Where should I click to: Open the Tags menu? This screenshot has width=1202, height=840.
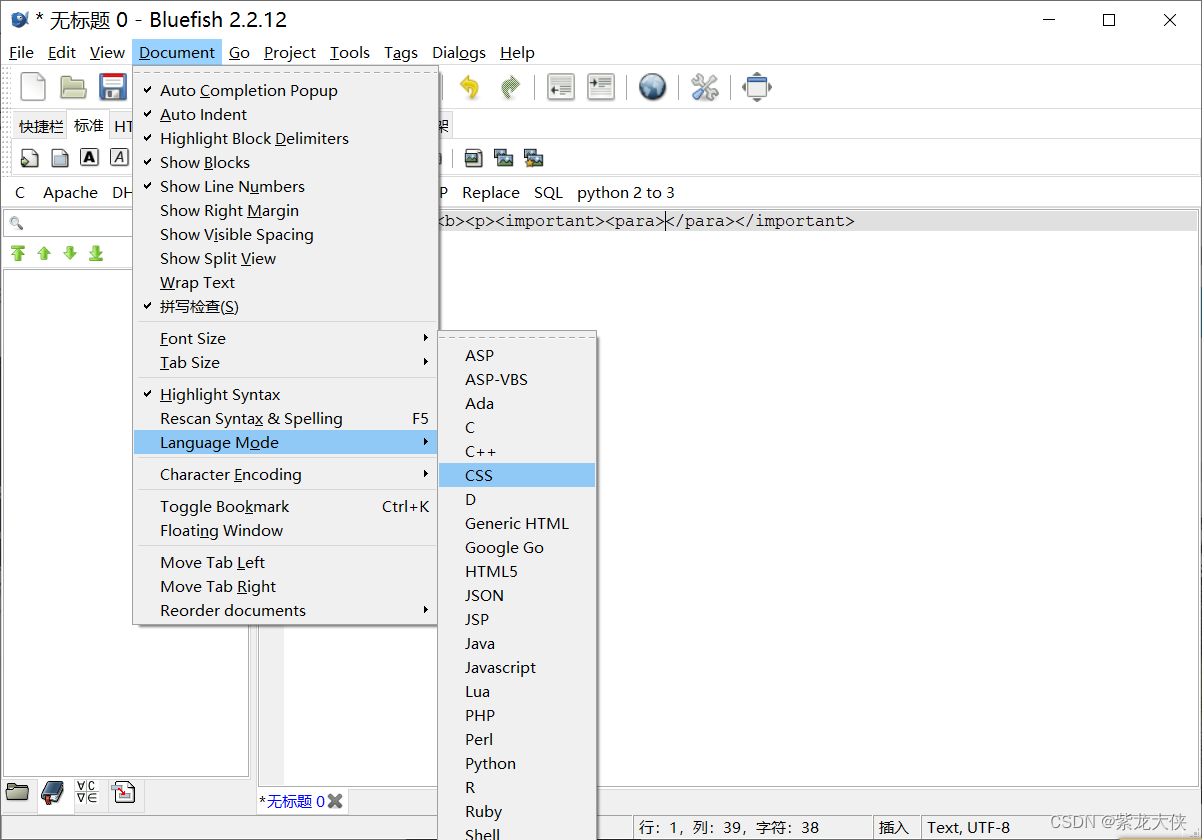pyautogui.click(x=401, y=52)
